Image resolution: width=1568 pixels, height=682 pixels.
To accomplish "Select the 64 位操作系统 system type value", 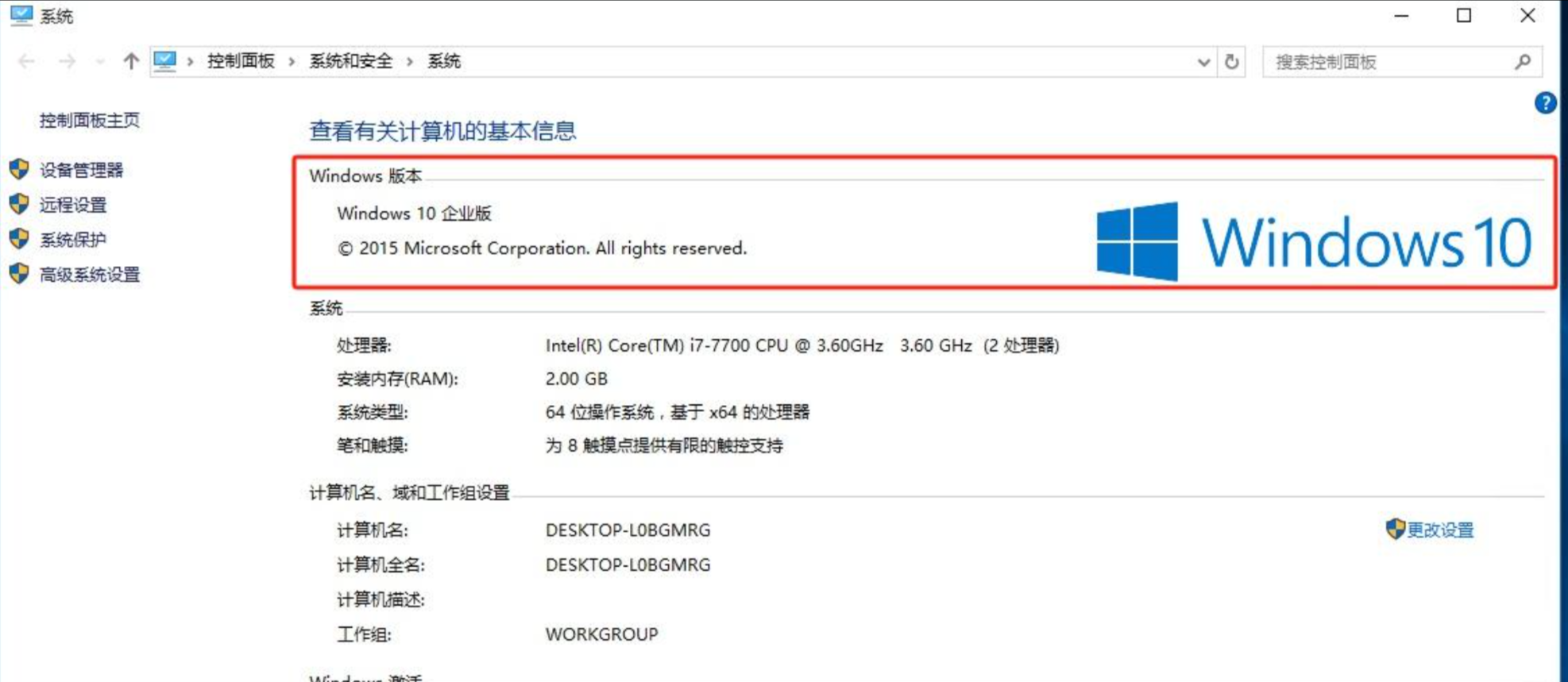I will 678,412.
